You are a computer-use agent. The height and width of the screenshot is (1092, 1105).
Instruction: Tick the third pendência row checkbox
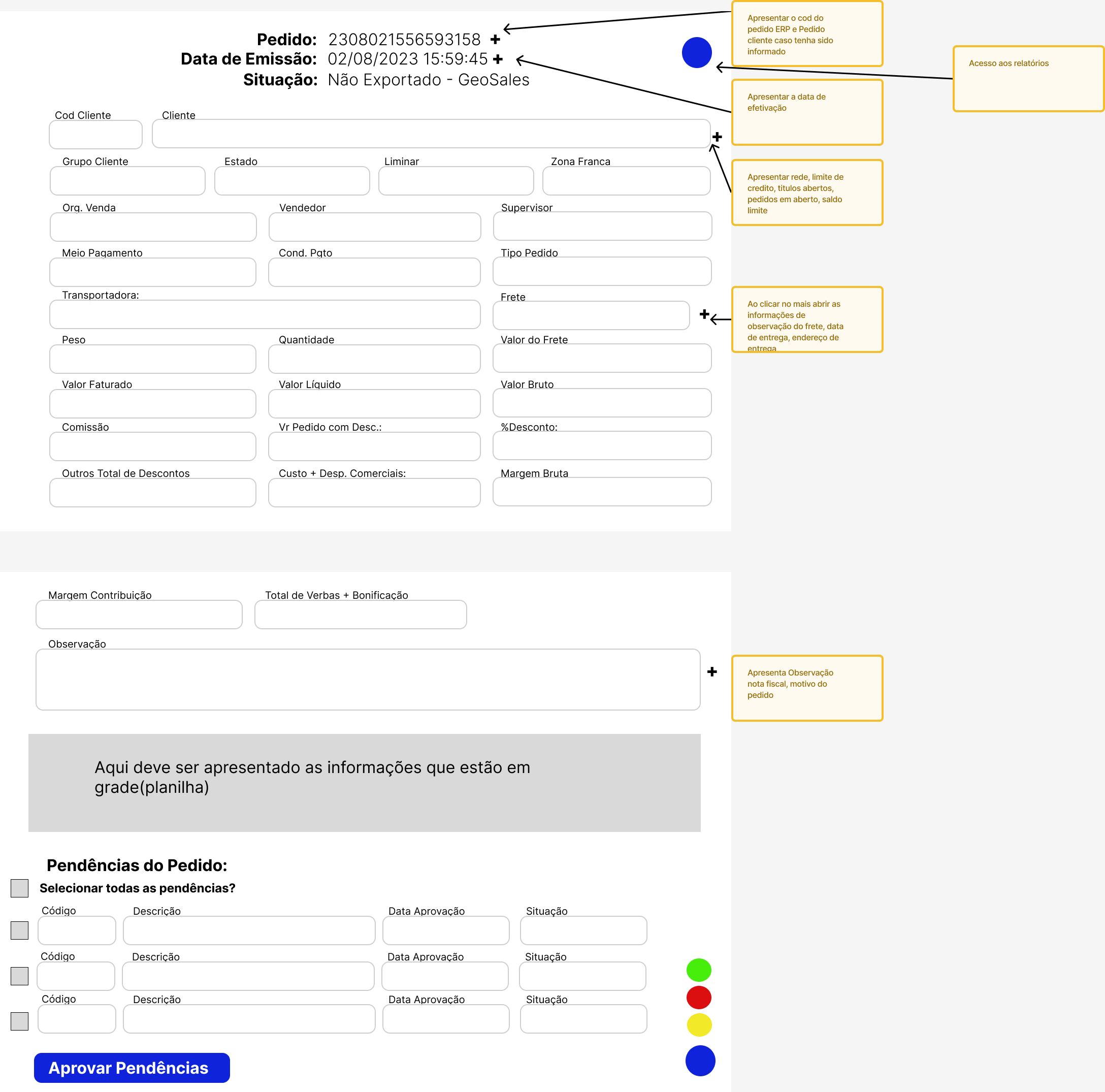coord(19,1021)
